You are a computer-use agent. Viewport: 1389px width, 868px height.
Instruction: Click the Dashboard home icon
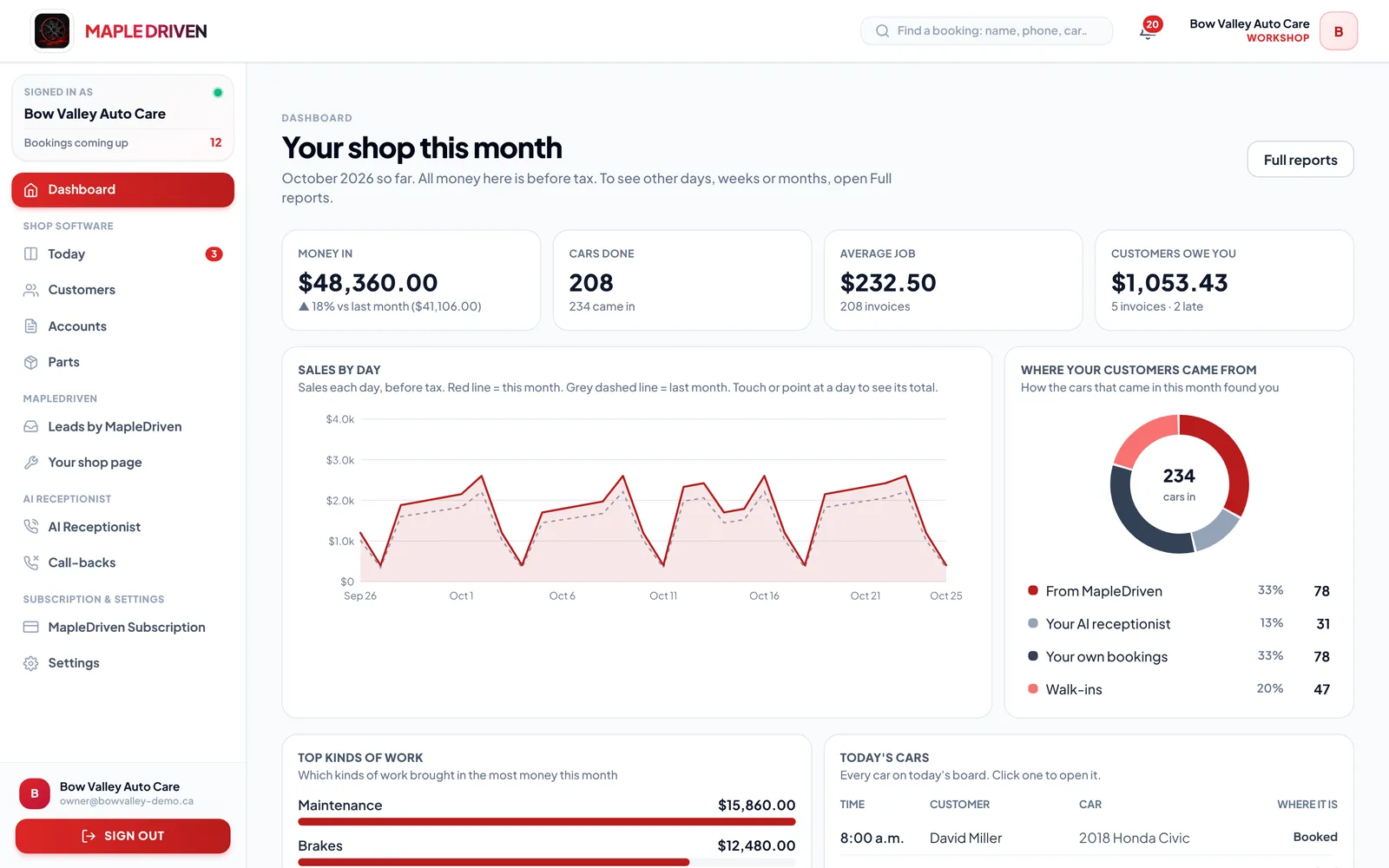[x=31, y=190]
